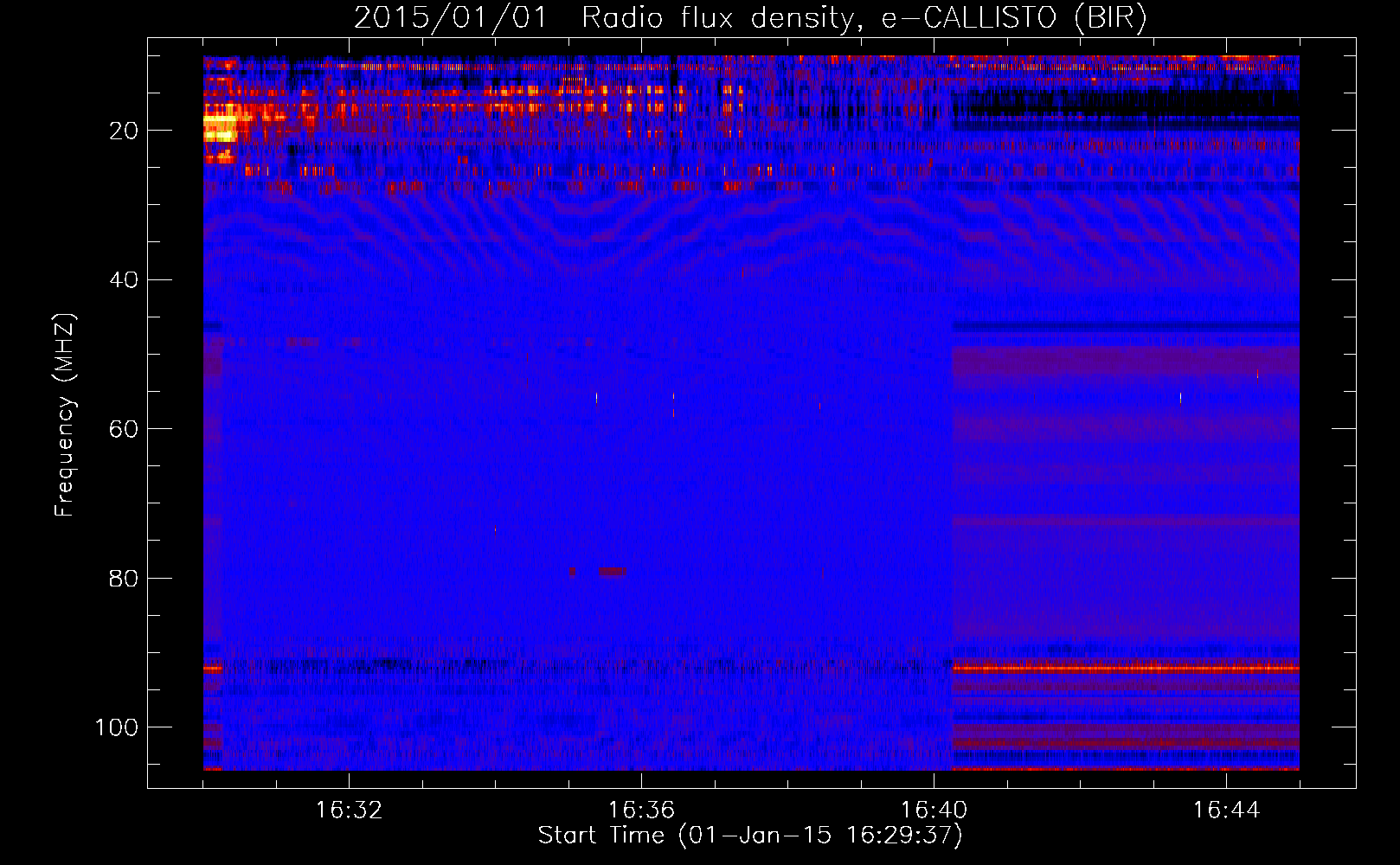Click the 60 frequency tick label

tap(124, 429)
